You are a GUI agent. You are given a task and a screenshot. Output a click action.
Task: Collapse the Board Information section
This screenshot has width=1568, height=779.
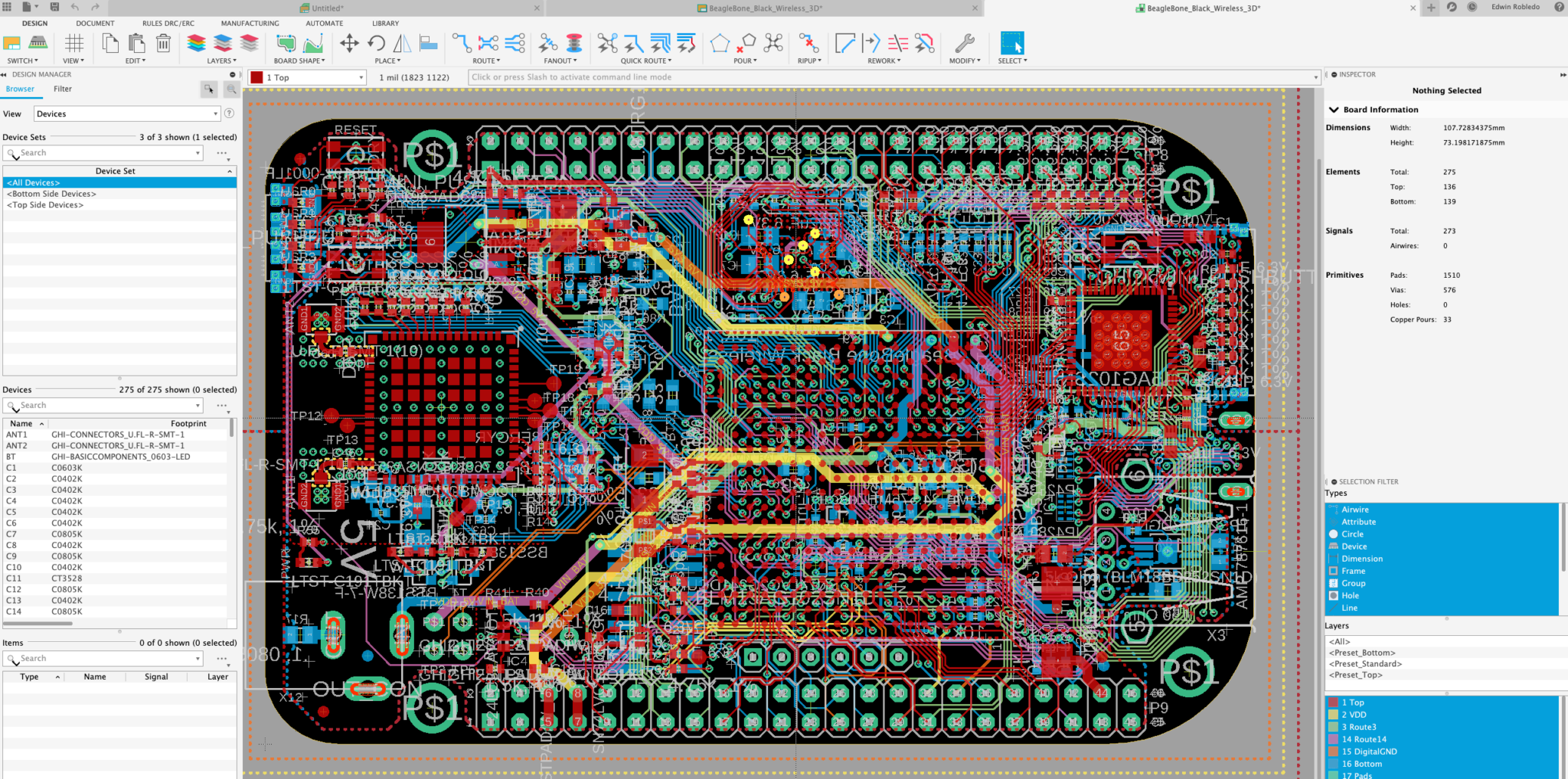click(1334, 109)
